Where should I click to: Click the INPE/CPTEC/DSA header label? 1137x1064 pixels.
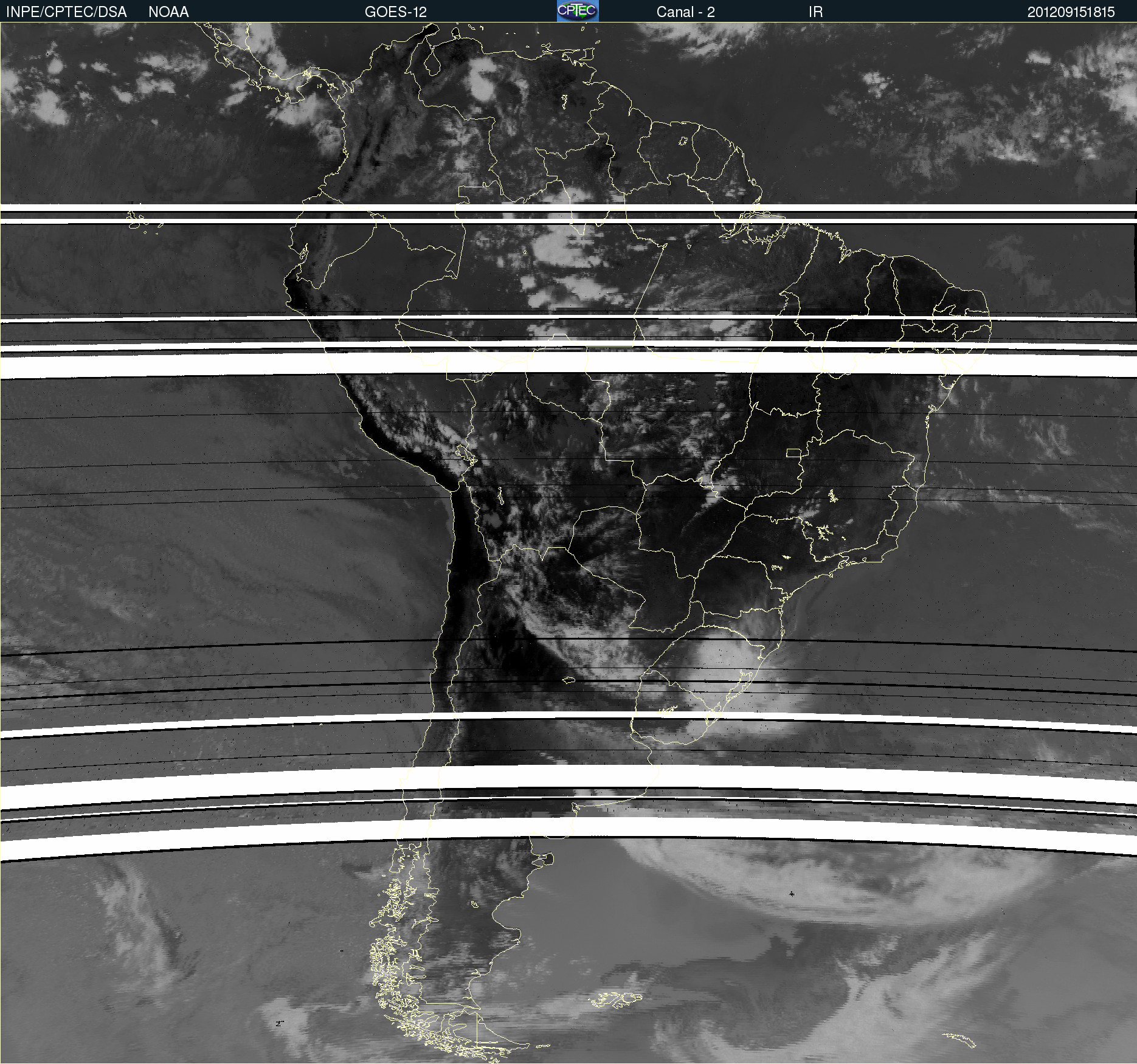[x=66, y=12]
